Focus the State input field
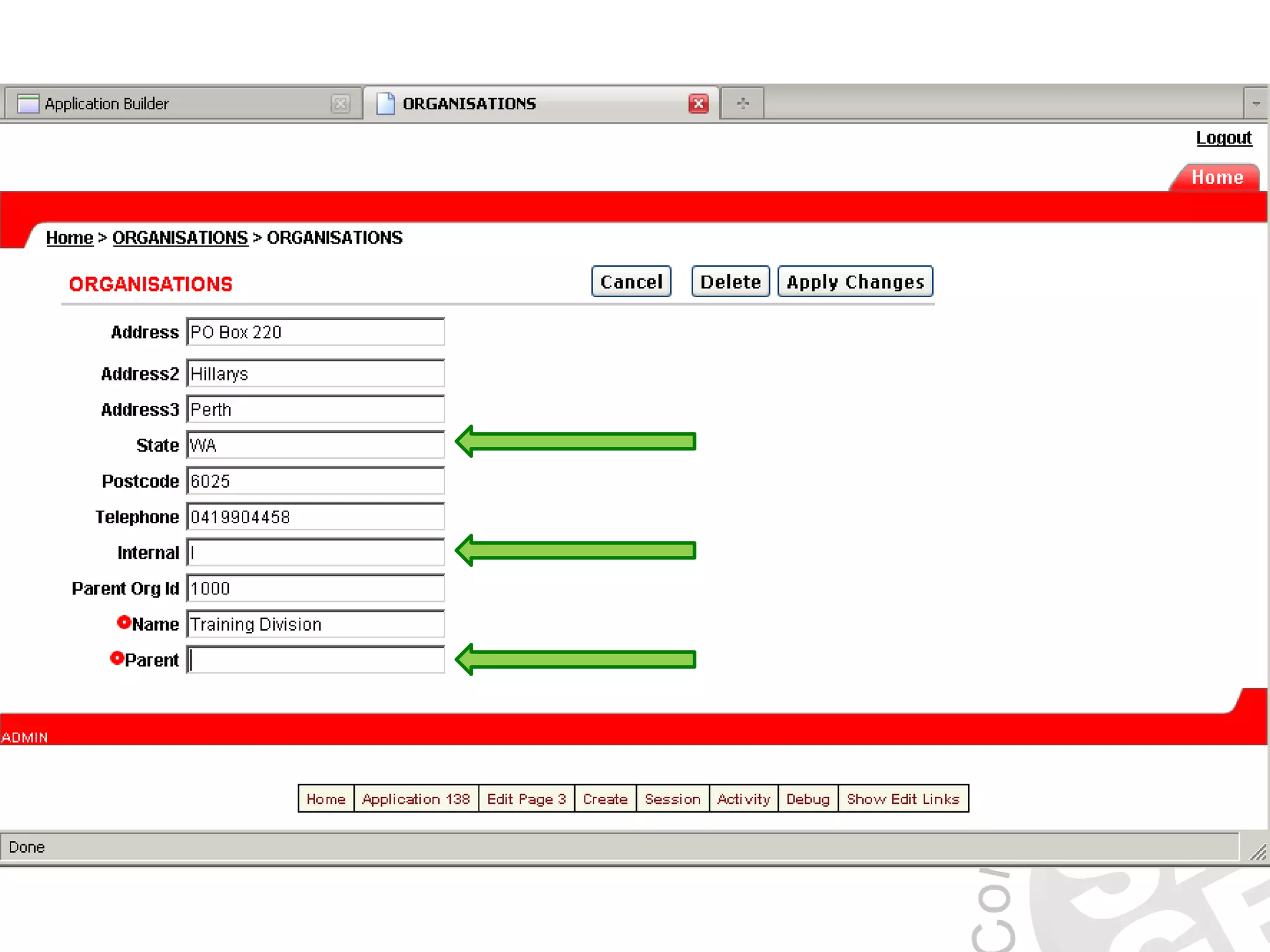The image size is (1270, 952). (315, 445)
